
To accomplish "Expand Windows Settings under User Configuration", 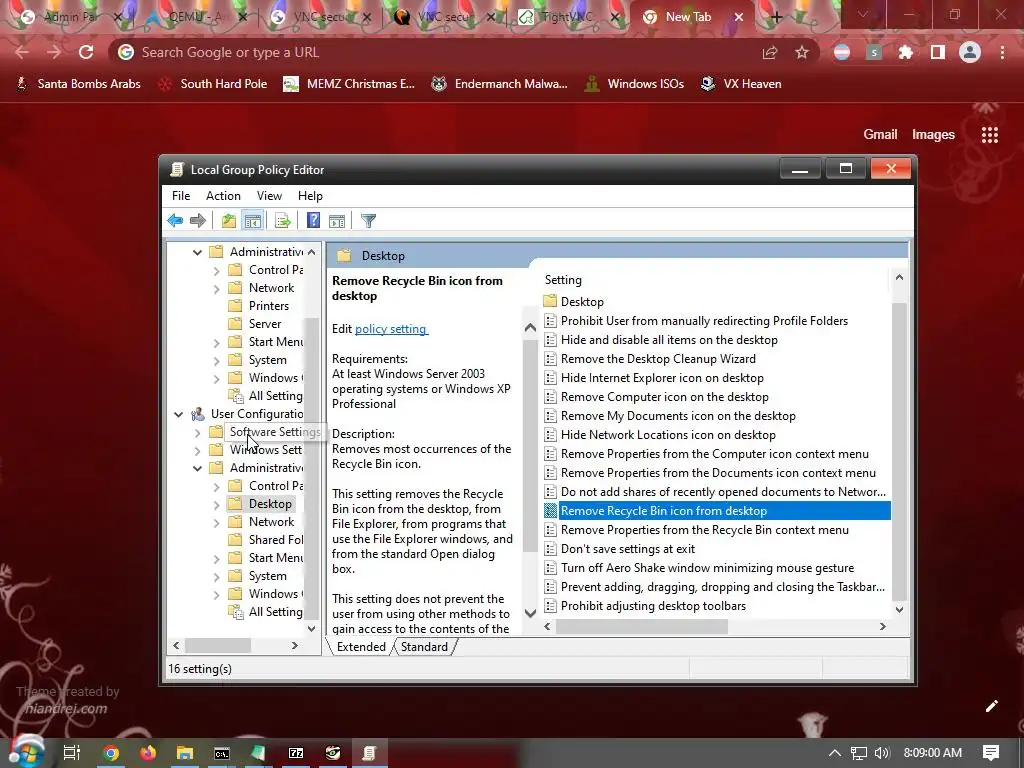I will tap(197, 450).
